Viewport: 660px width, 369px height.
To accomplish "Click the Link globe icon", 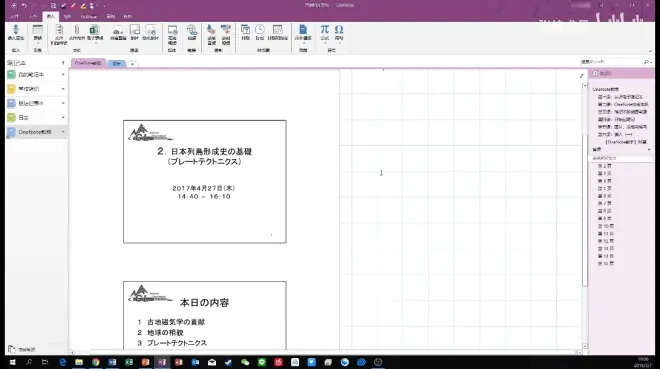I will 192,32.
